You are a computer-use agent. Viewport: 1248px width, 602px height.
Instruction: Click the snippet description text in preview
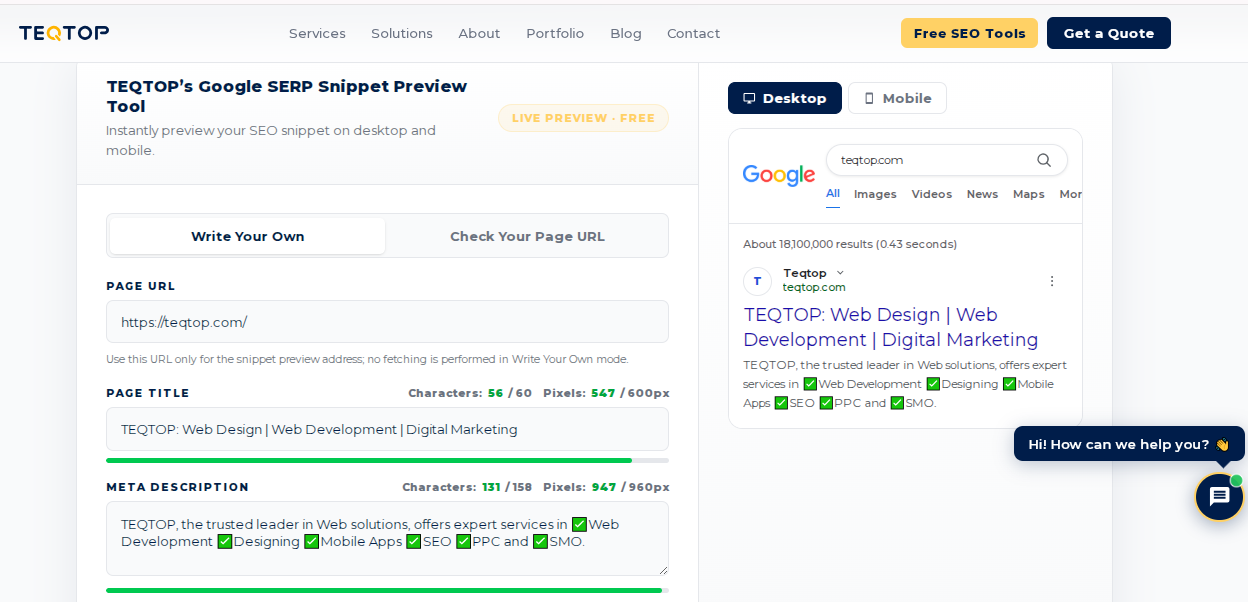[x=905, y=384]
